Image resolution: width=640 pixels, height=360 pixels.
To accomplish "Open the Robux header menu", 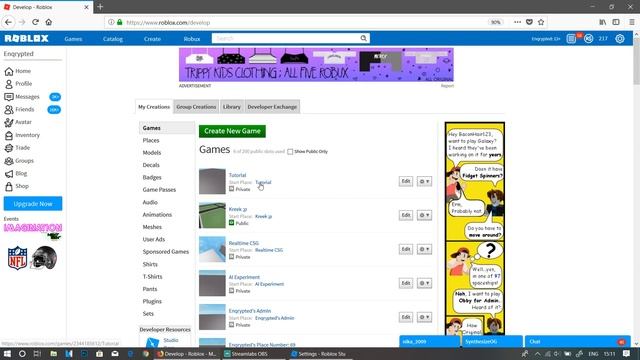I will tap(192, 39).
